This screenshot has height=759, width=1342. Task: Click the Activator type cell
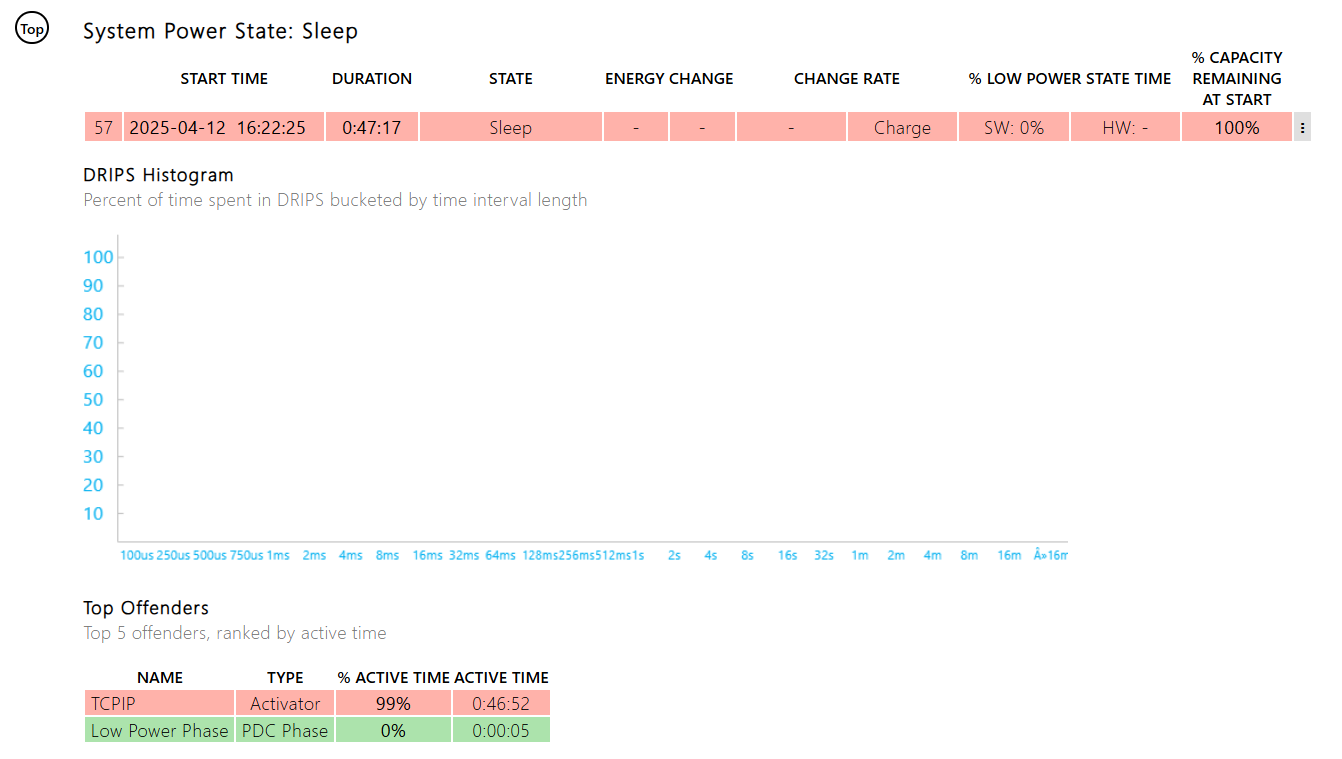[285, 704]
